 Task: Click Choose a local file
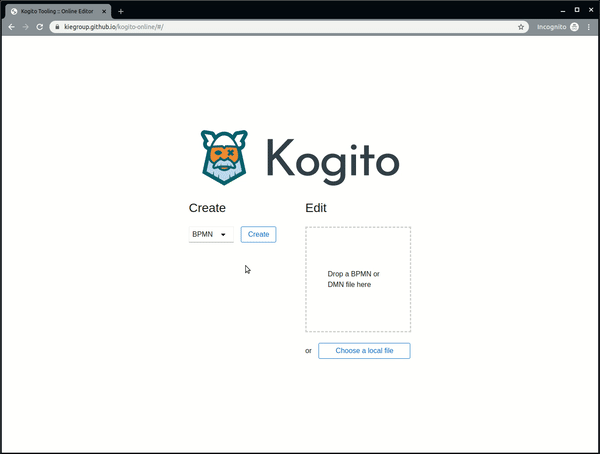click(x=364, y=351)
